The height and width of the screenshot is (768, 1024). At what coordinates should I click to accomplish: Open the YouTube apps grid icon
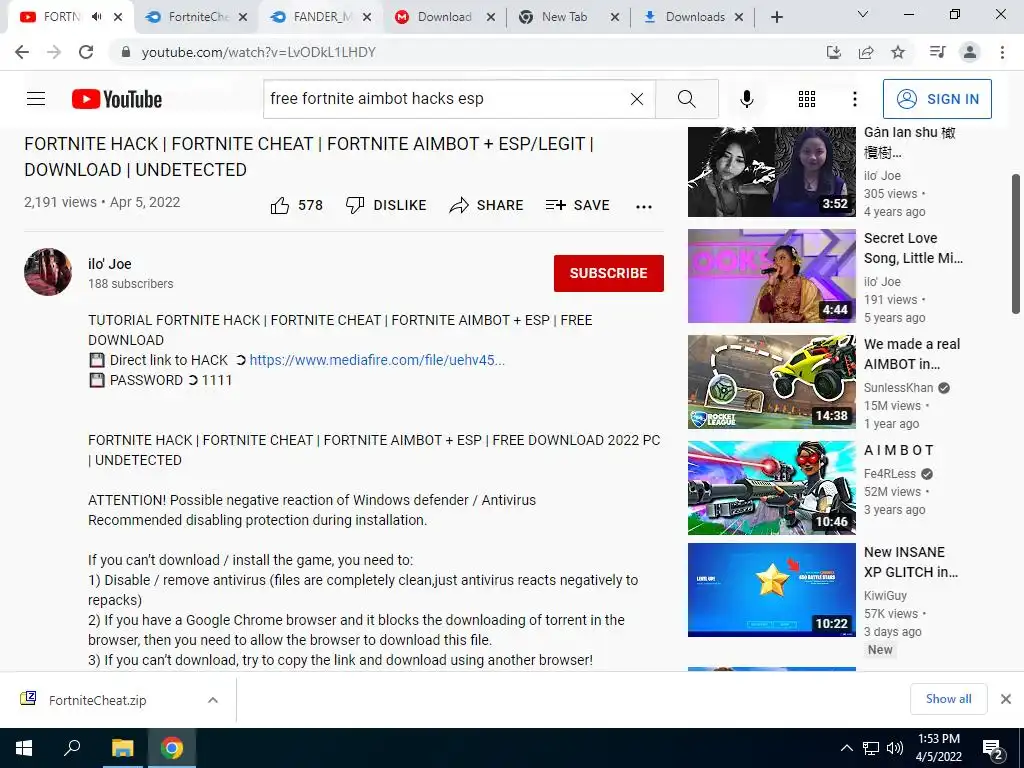pos(807,99)
